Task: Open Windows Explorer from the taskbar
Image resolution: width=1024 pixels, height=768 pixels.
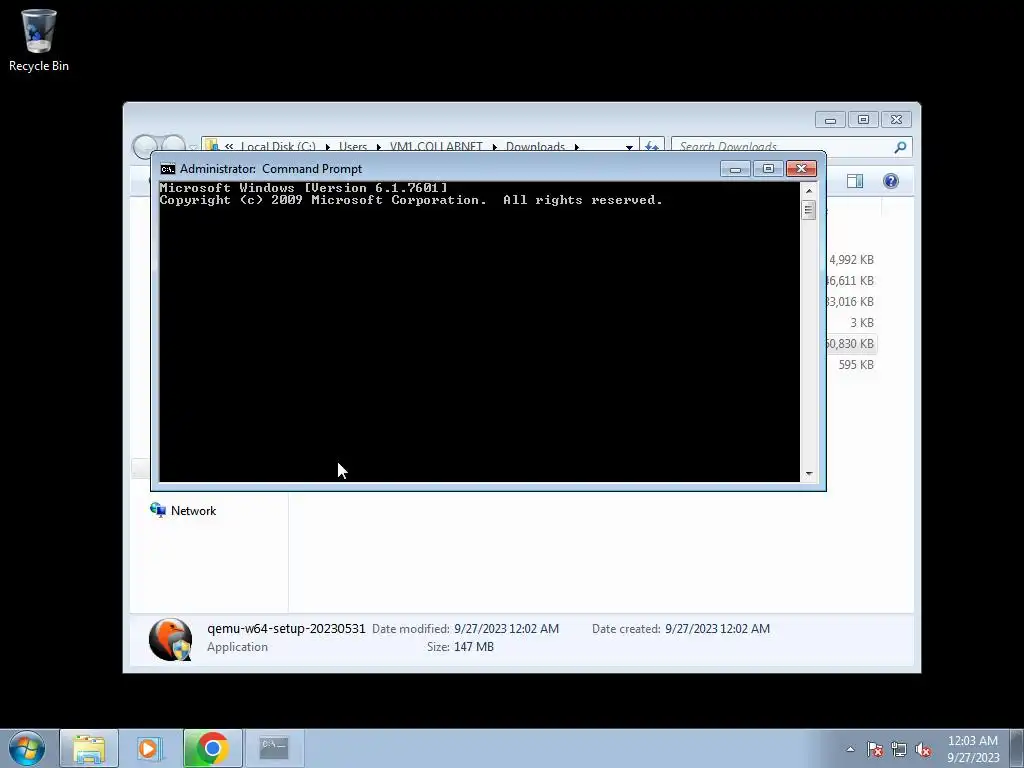Action: pyautogui.click(x=89, y=748)
